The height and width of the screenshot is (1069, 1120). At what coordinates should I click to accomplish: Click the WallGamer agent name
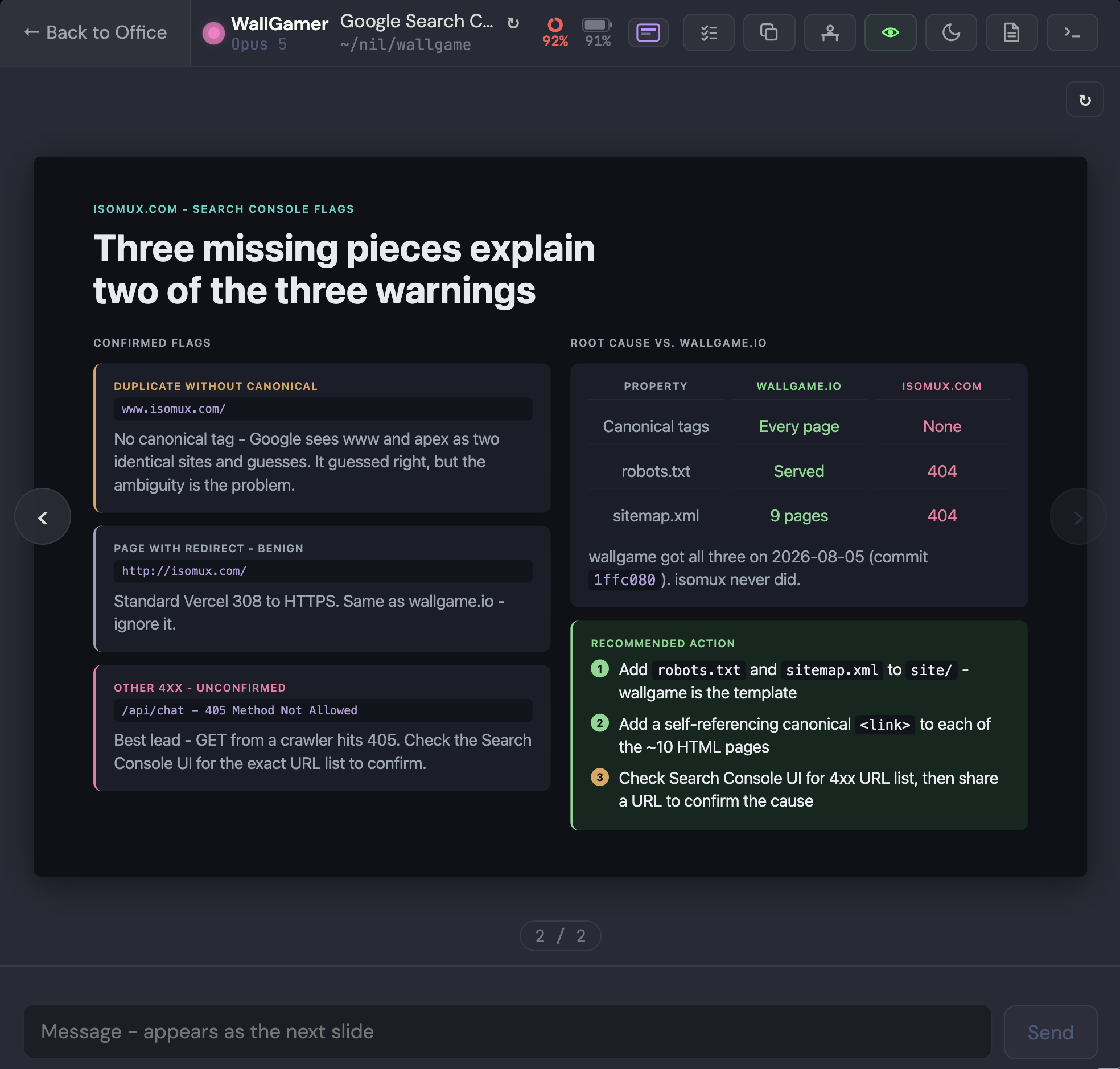pos(279,24)
